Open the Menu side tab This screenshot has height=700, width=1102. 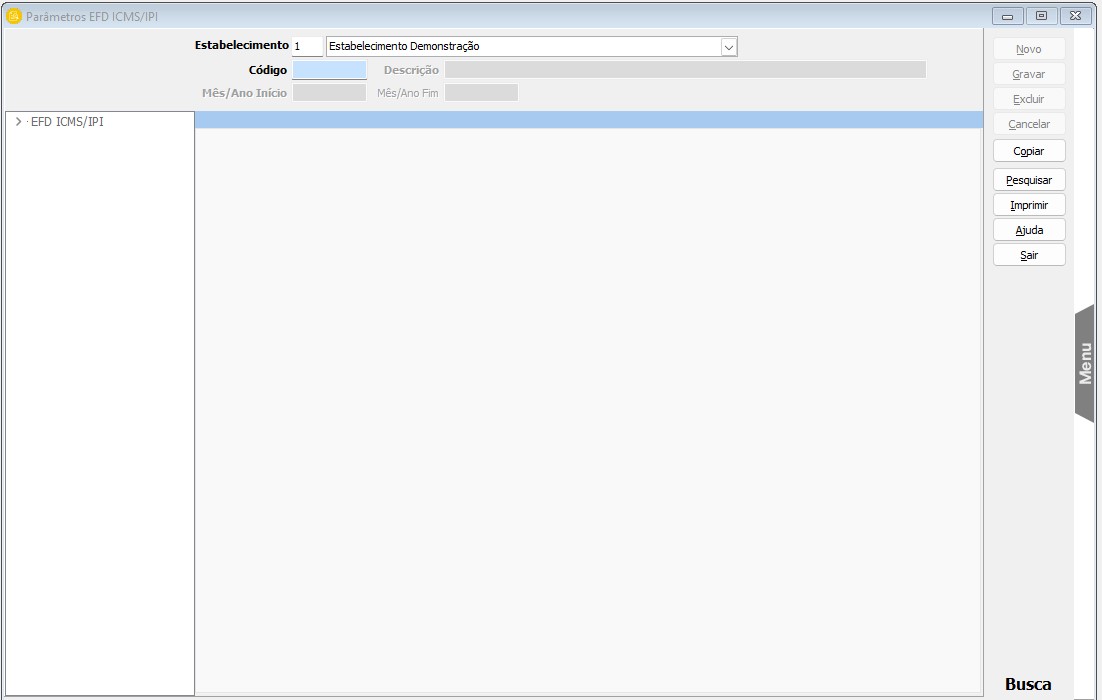tap(1085, 363)
